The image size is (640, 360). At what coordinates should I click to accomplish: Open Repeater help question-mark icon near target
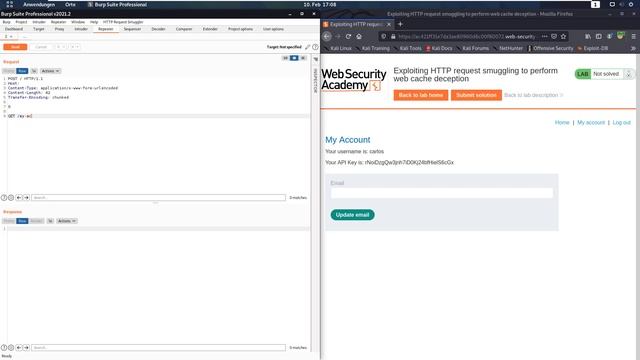(x=315, y=47)
